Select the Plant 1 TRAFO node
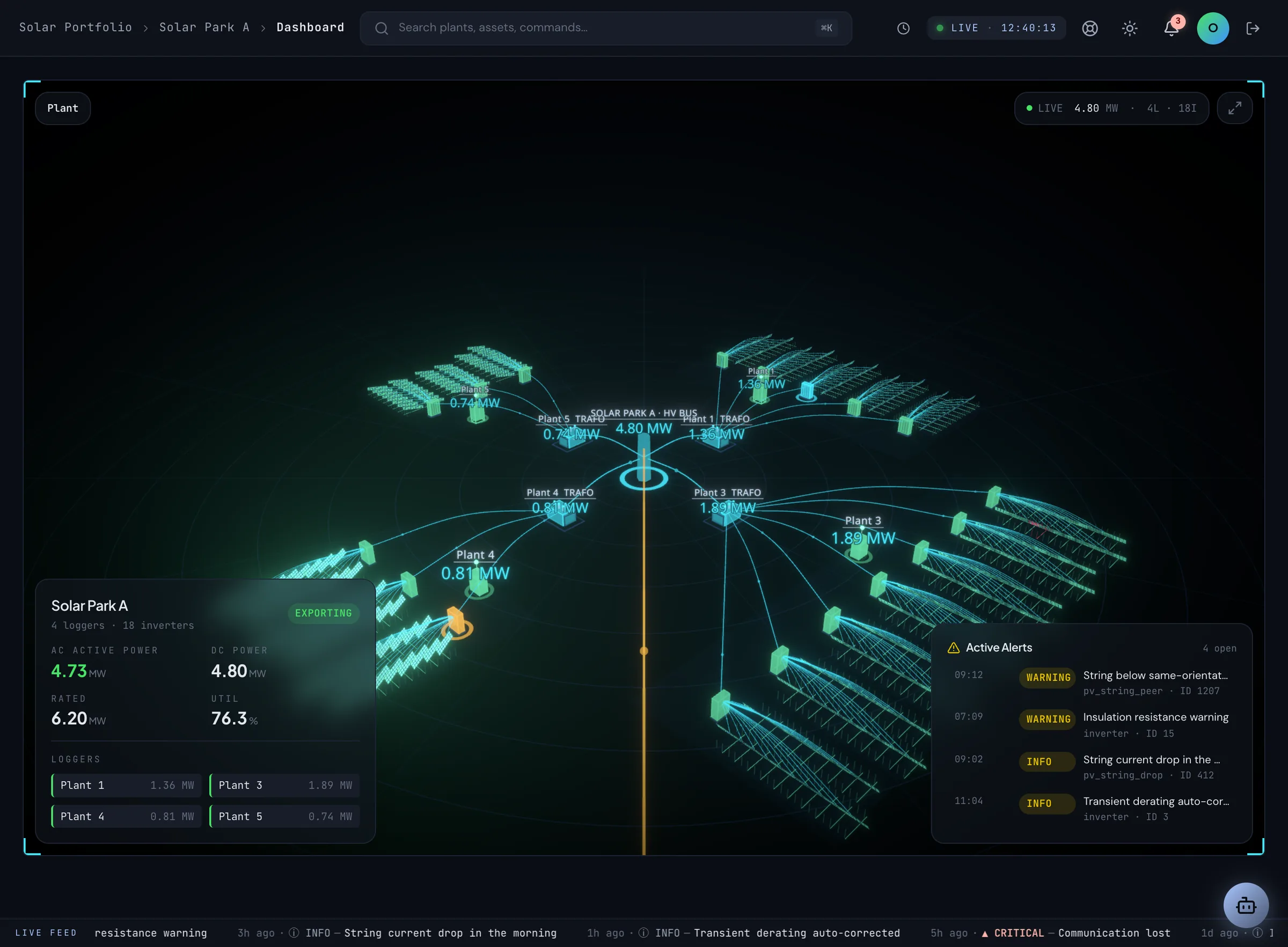1288x947 pixels. [717, 438]
